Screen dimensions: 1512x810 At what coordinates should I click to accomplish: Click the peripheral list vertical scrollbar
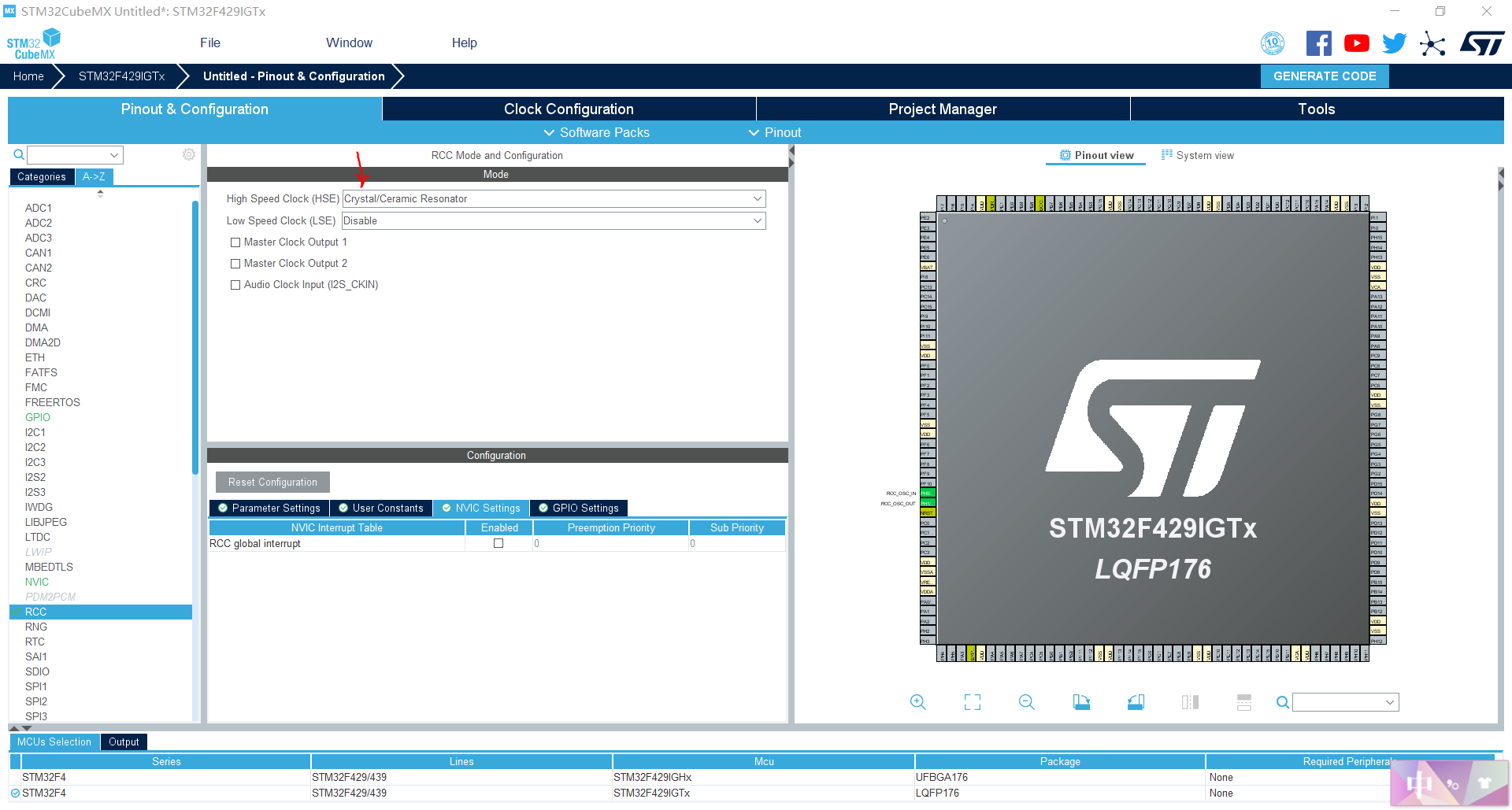[x=195, y=338]
